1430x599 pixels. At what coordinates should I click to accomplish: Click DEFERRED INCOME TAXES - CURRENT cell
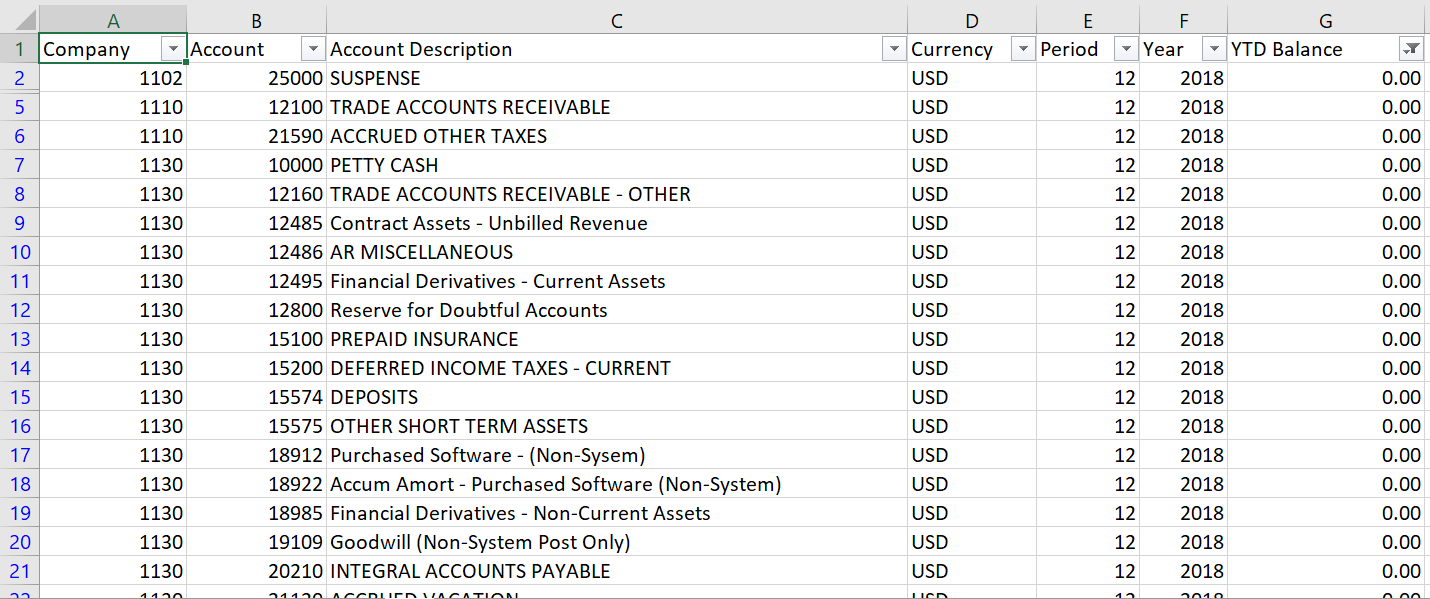pyautogui.click(x=617, y=368)
